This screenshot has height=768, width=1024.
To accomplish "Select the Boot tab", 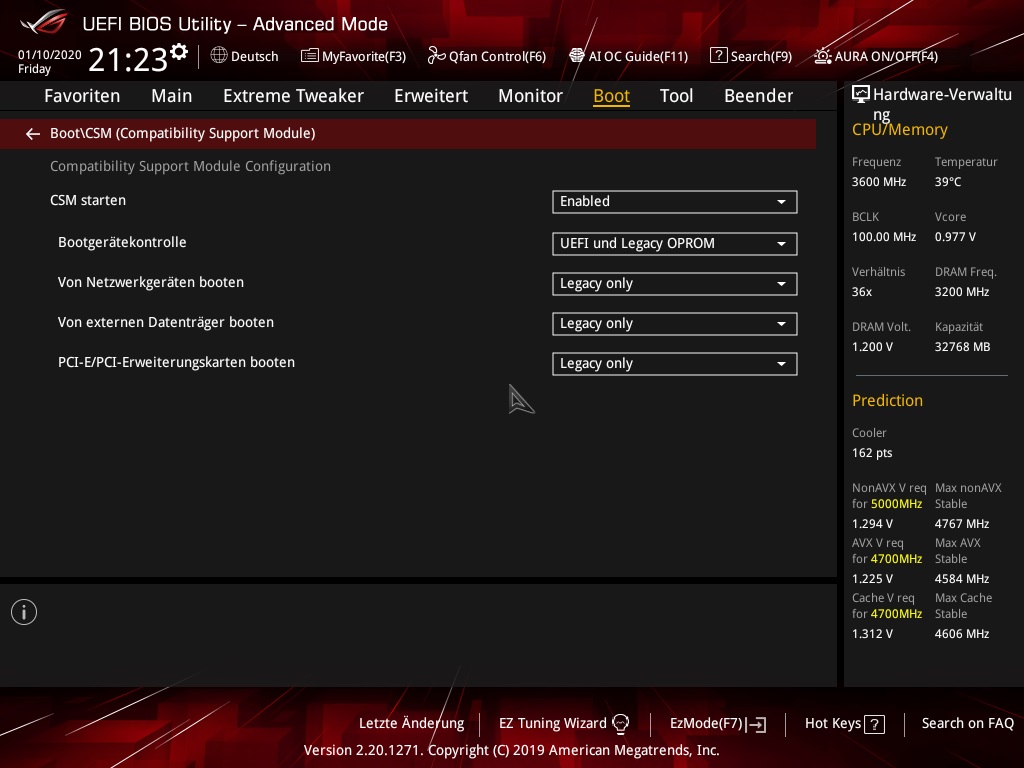I will click(611, 96).
